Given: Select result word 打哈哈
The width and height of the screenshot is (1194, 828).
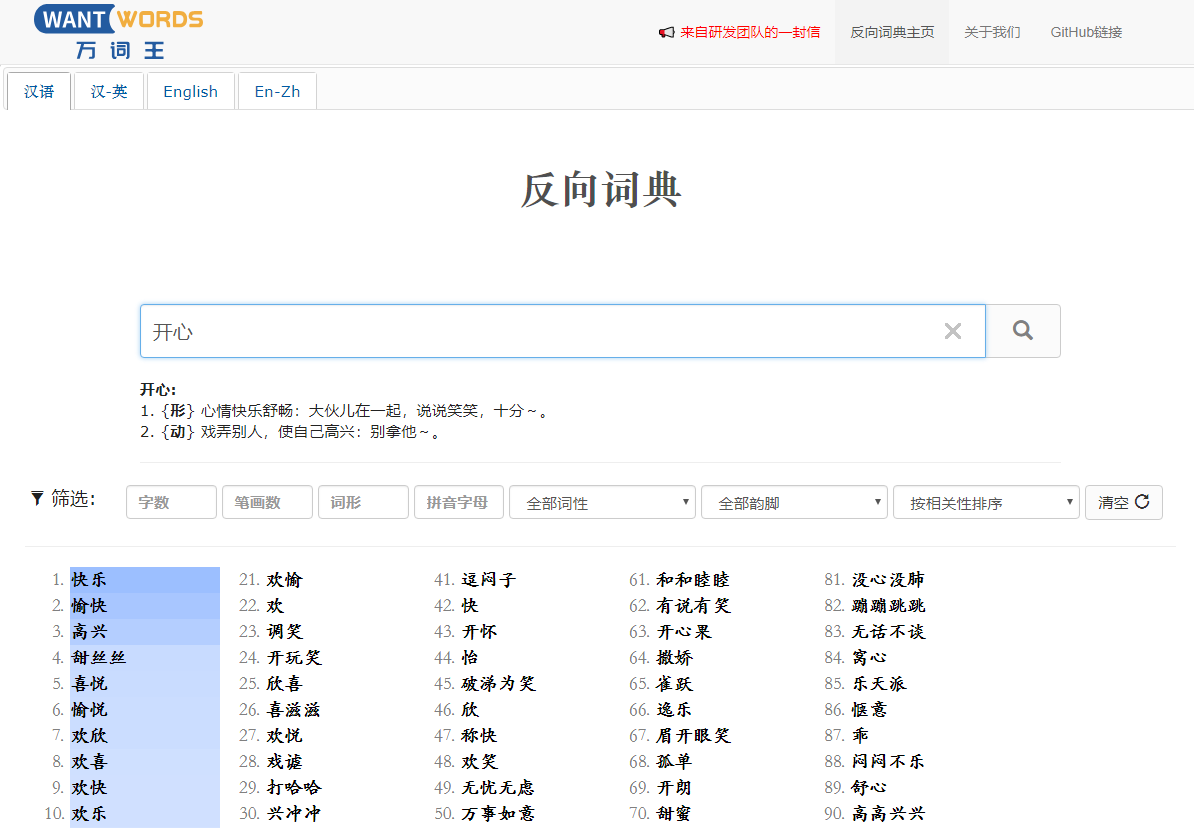Looking at the screenshot, I should pos(294,787).
